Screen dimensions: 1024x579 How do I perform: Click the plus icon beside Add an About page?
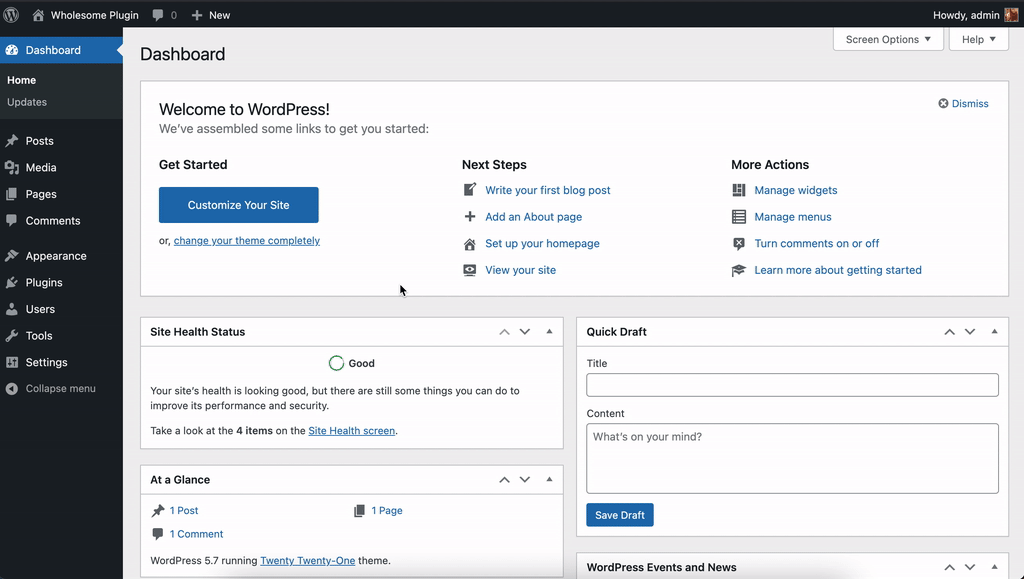coord(470,217)
